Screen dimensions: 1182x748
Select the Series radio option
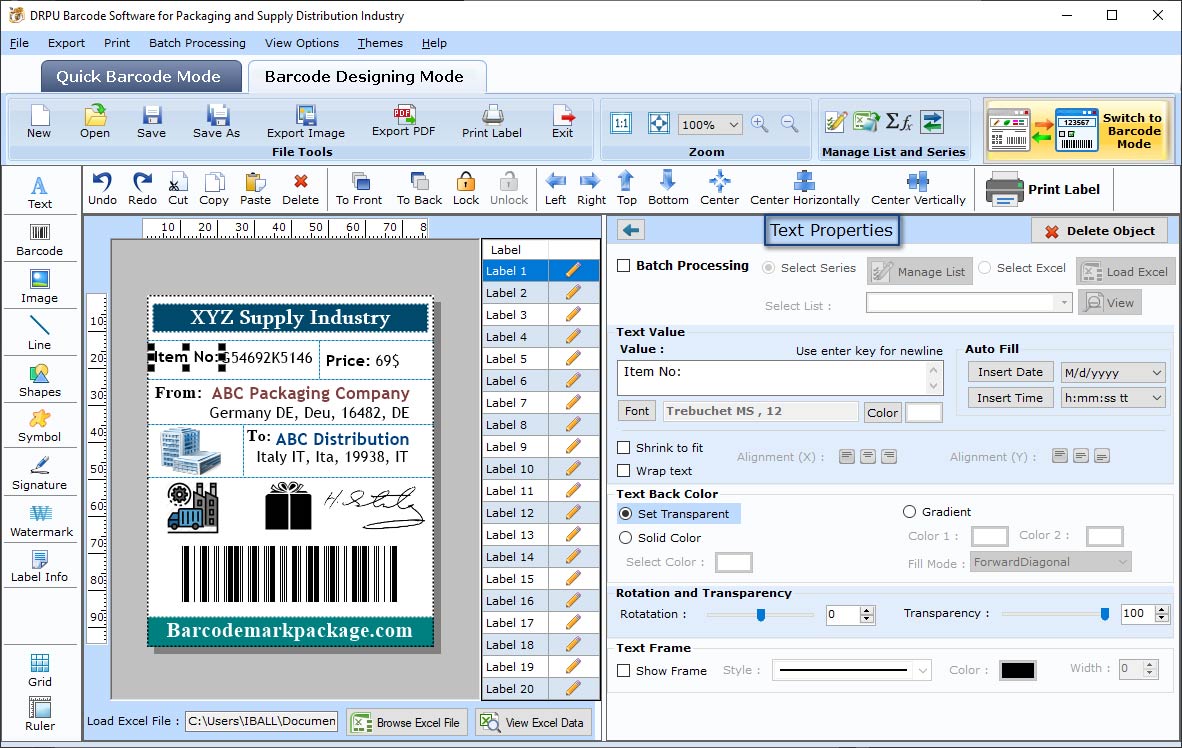click(x=768, y=268)
